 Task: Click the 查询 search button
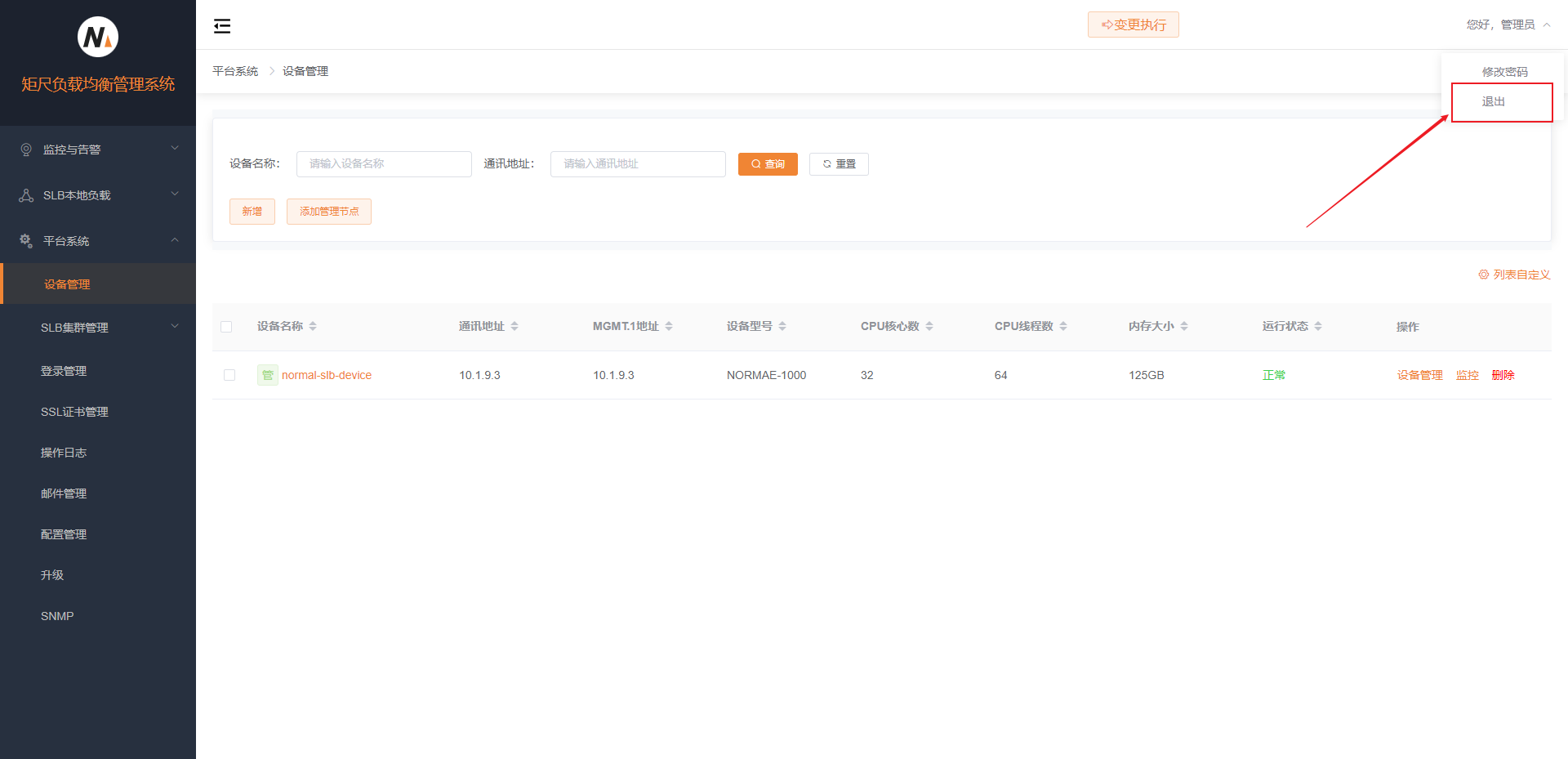(768, 164)
